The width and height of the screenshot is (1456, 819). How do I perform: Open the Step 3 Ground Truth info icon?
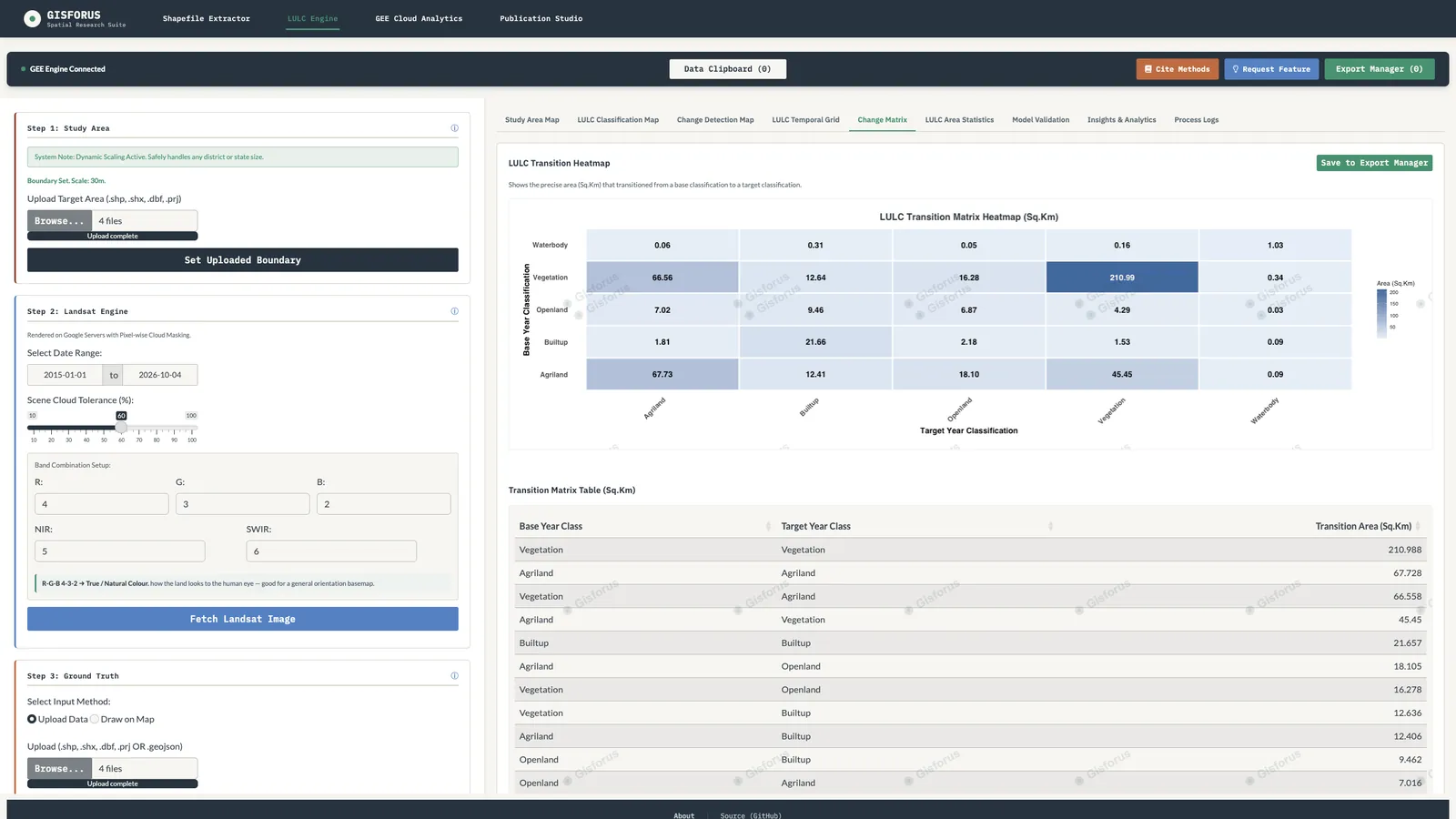pyautogui.click(x=454, y=676)
